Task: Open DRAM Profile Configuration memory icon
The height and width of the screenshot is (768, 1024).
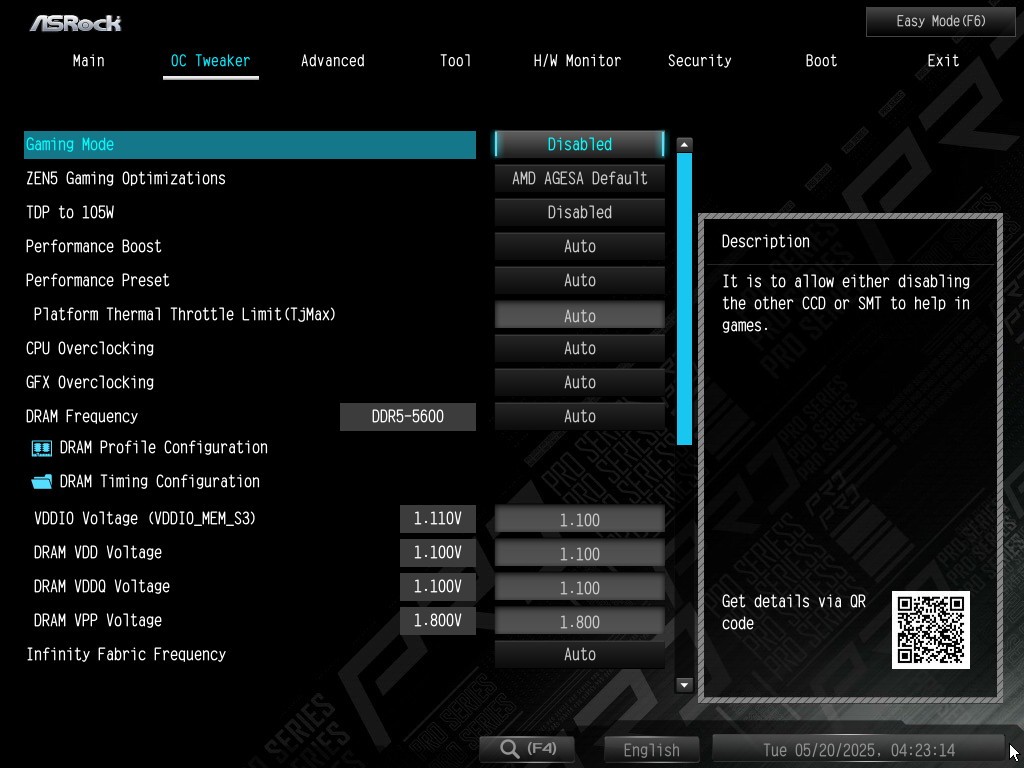Action: (42, 448)
